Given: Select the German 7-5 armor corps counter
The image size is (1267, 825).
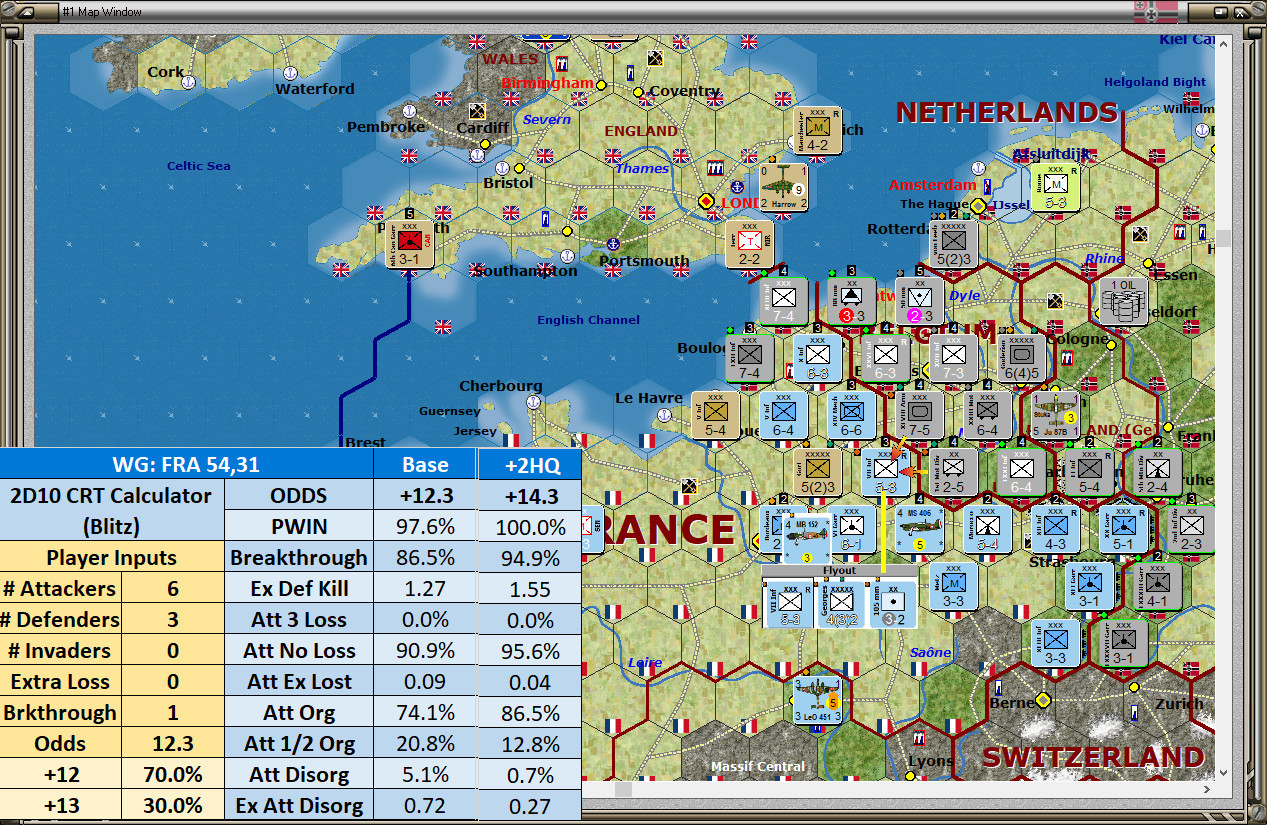Looking at the screenshot, I should coord(919,415).
